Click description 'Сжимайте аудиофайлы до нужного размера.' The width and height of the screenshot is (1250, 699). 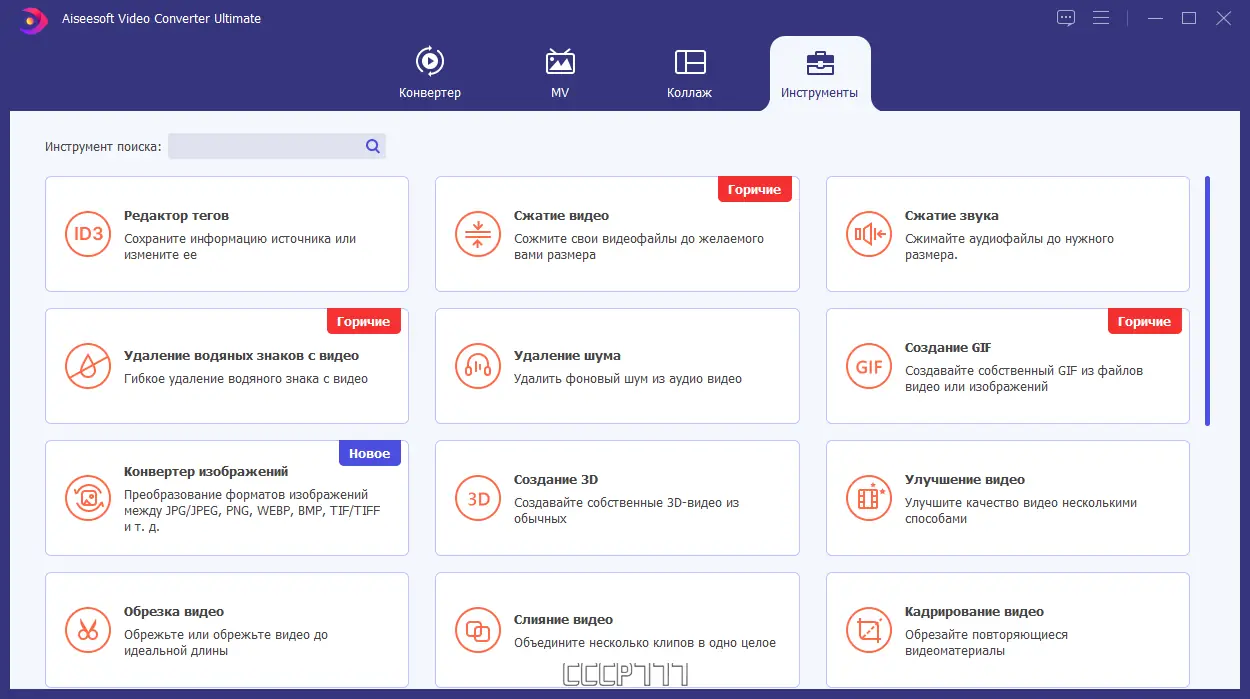point(1009,247)
